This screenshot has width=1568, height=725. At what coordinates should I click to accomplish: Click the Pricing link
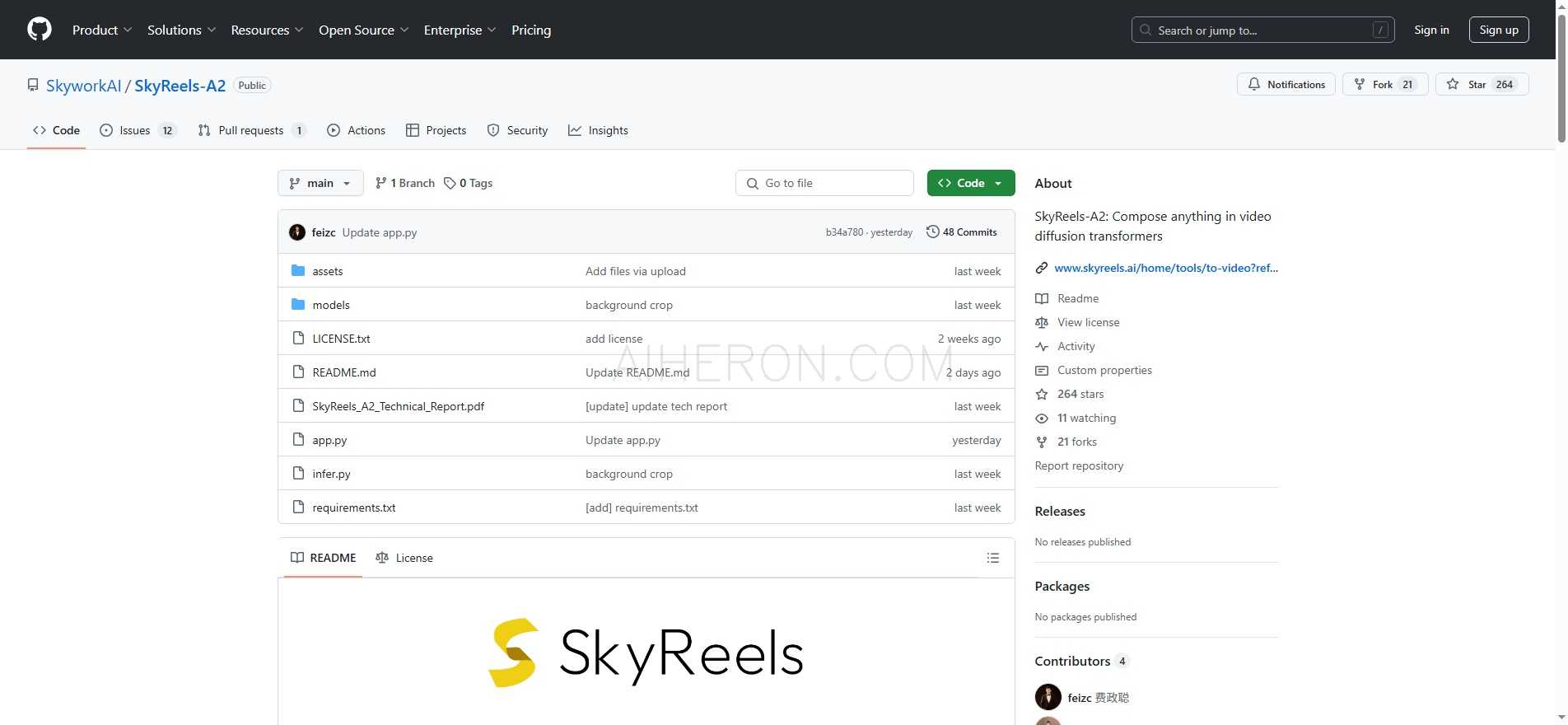click(x=531, y=30)
